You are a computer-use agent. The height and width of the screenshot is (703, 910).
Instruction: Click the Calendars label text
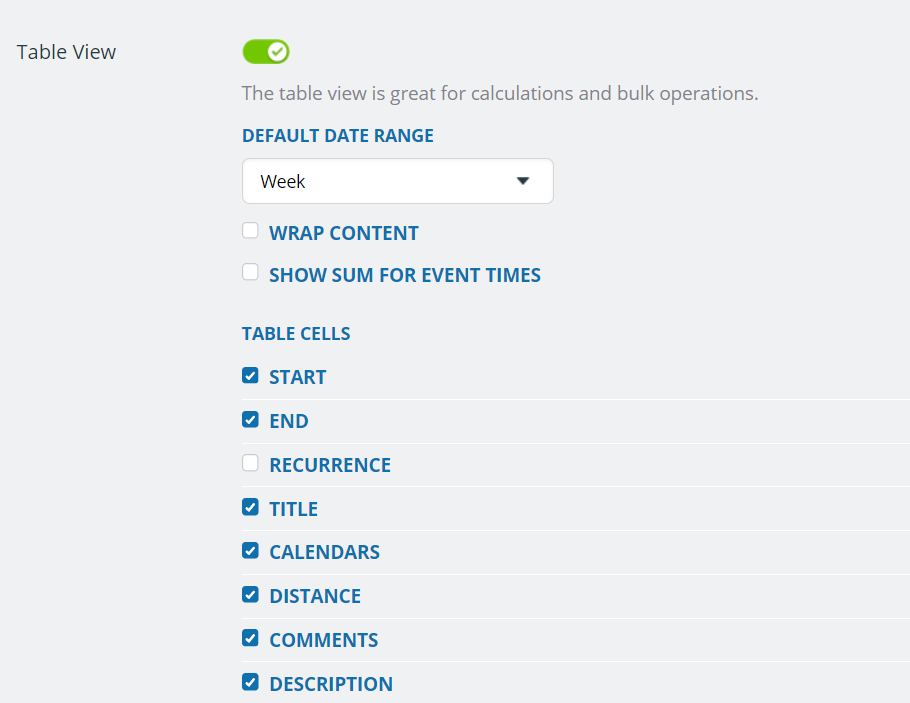coord(324,552)
